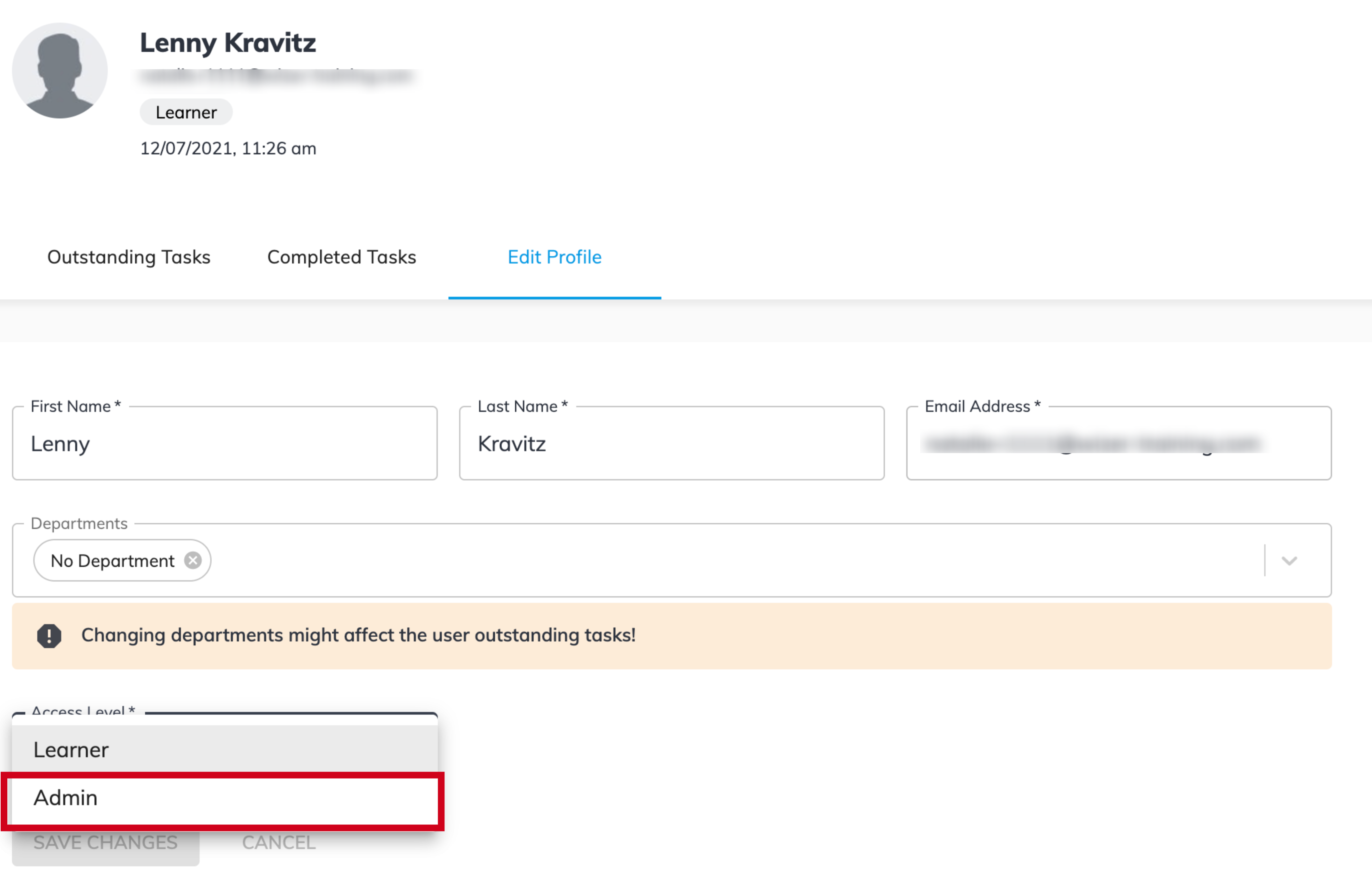Click the warning exclamation icon in the banner

(49, 636)
